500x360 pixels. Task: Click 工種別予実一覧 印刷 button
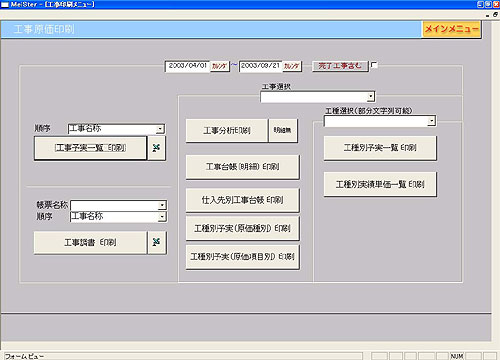[x=380, y=148]
